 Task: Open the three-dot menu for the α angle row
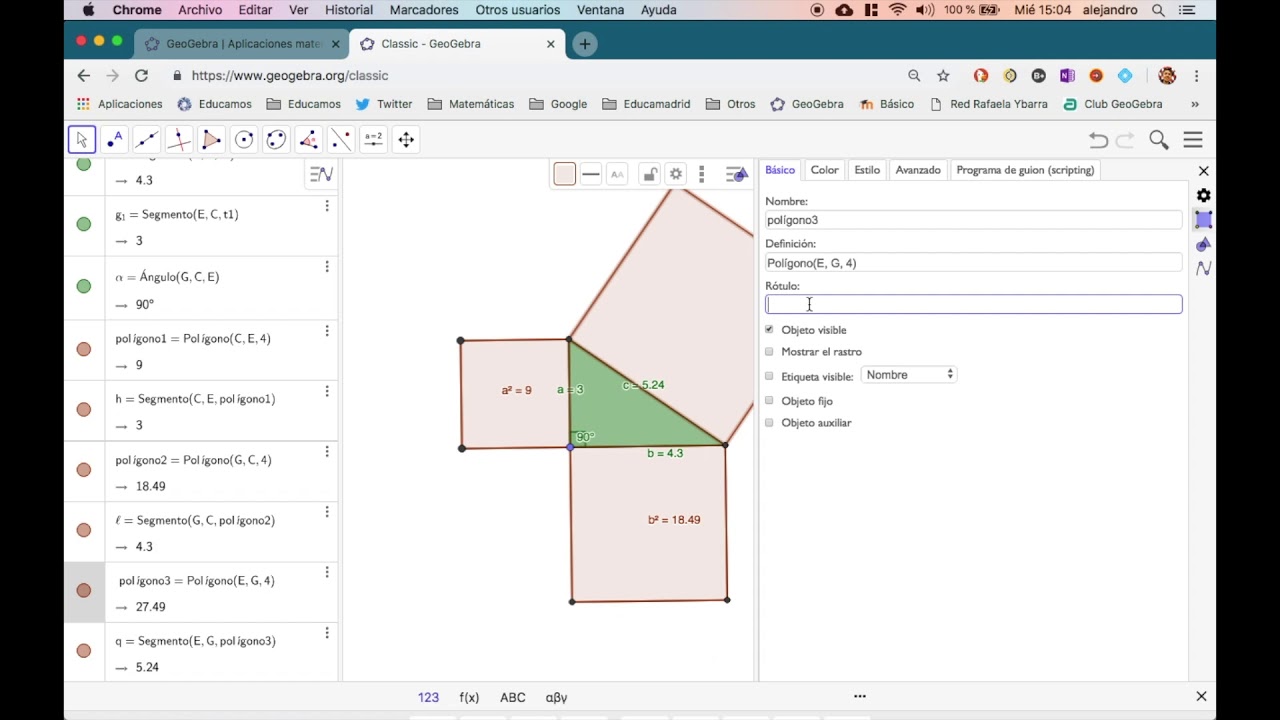(327, 267)
